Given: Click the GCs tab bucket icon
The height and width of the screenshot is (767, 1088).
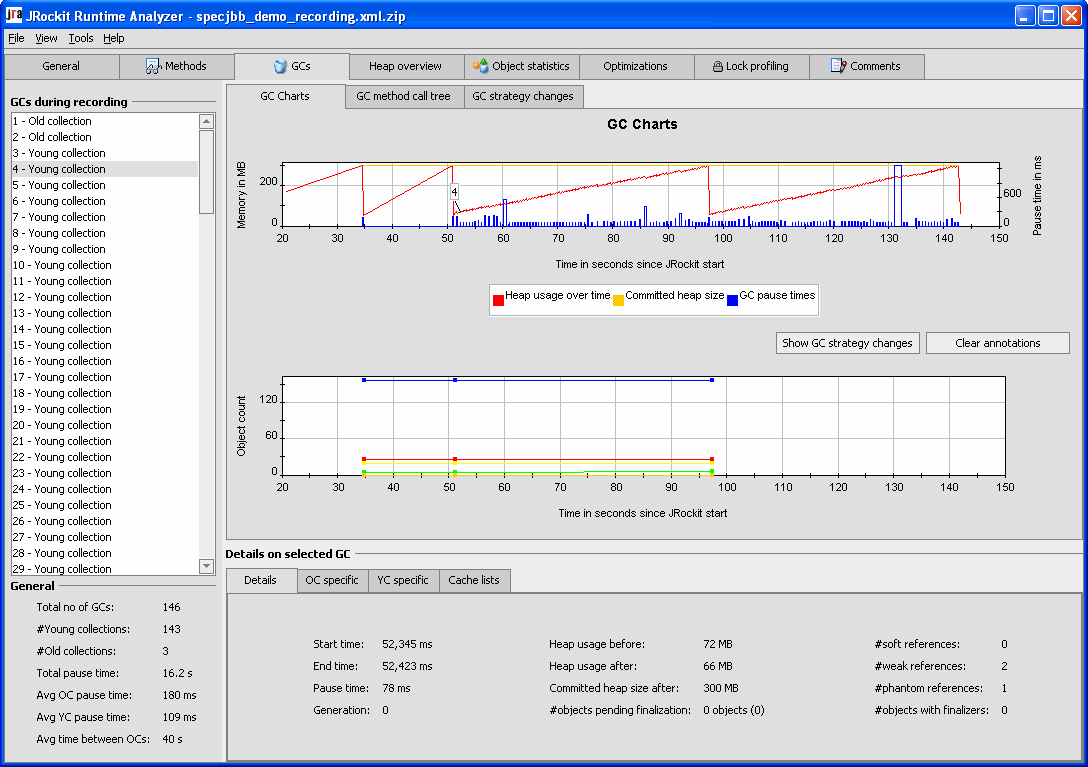Looking at the screenshot, I should [x=280, y=66].
